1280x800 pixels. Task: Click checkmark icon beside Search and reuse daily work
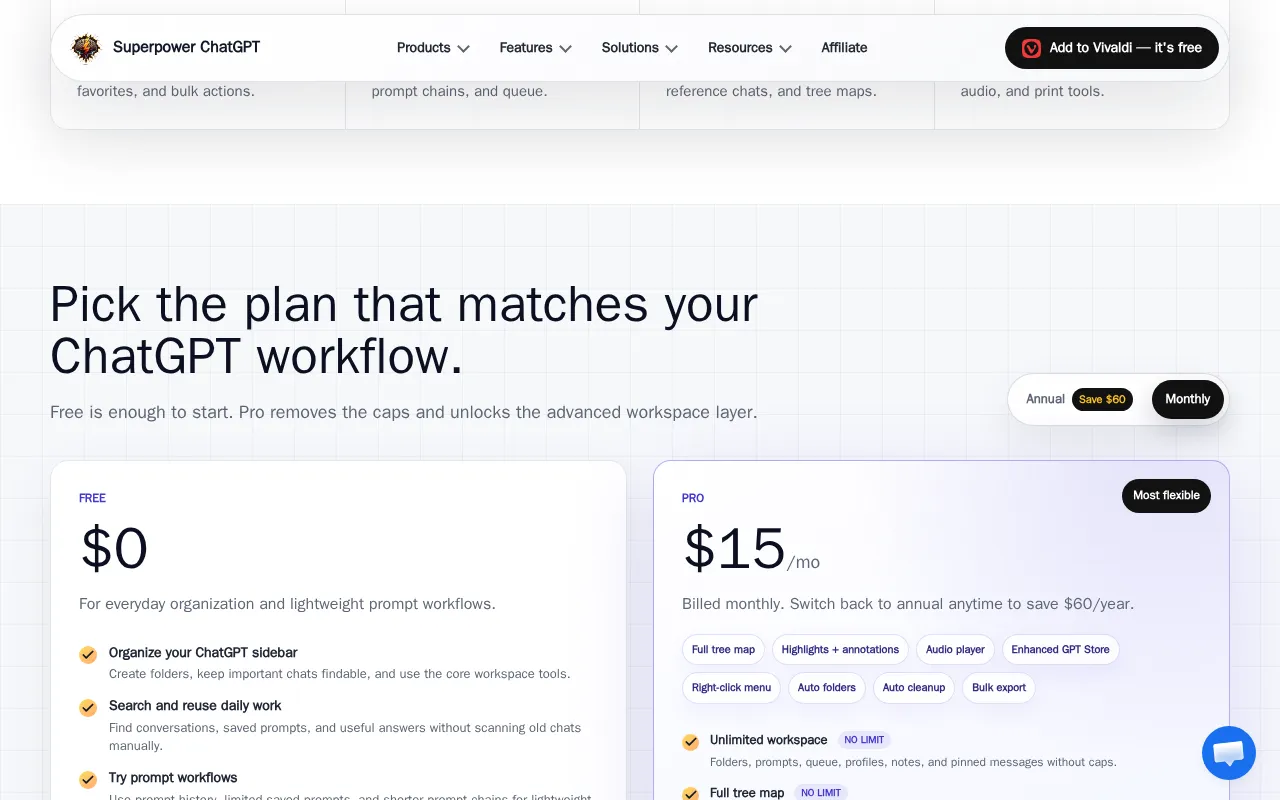tap(88, 708)
